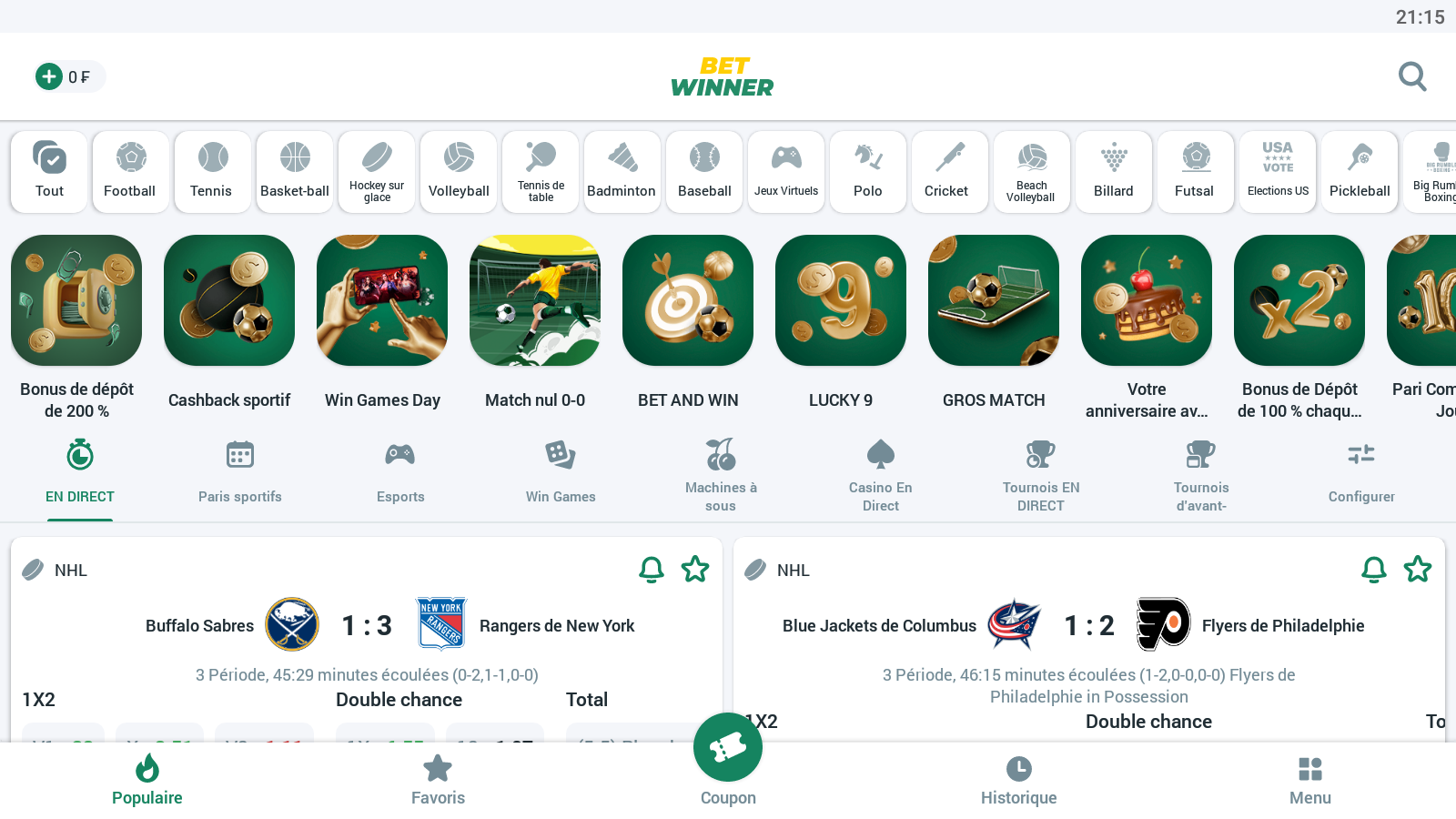Open the Cashback sportif promotion tile
The height and width of the screenshot is (819, 1456).
[229, 323]
